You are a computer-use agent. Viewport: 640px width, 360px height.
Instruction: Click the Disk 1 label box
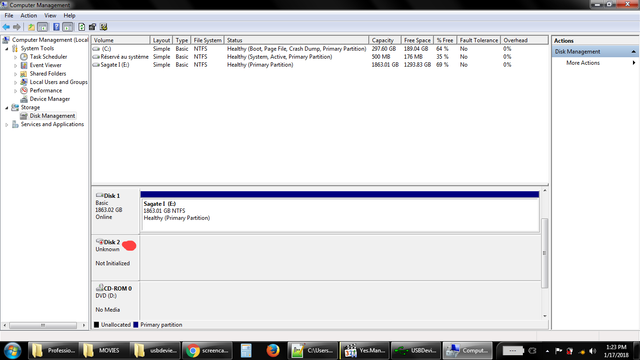116,211
